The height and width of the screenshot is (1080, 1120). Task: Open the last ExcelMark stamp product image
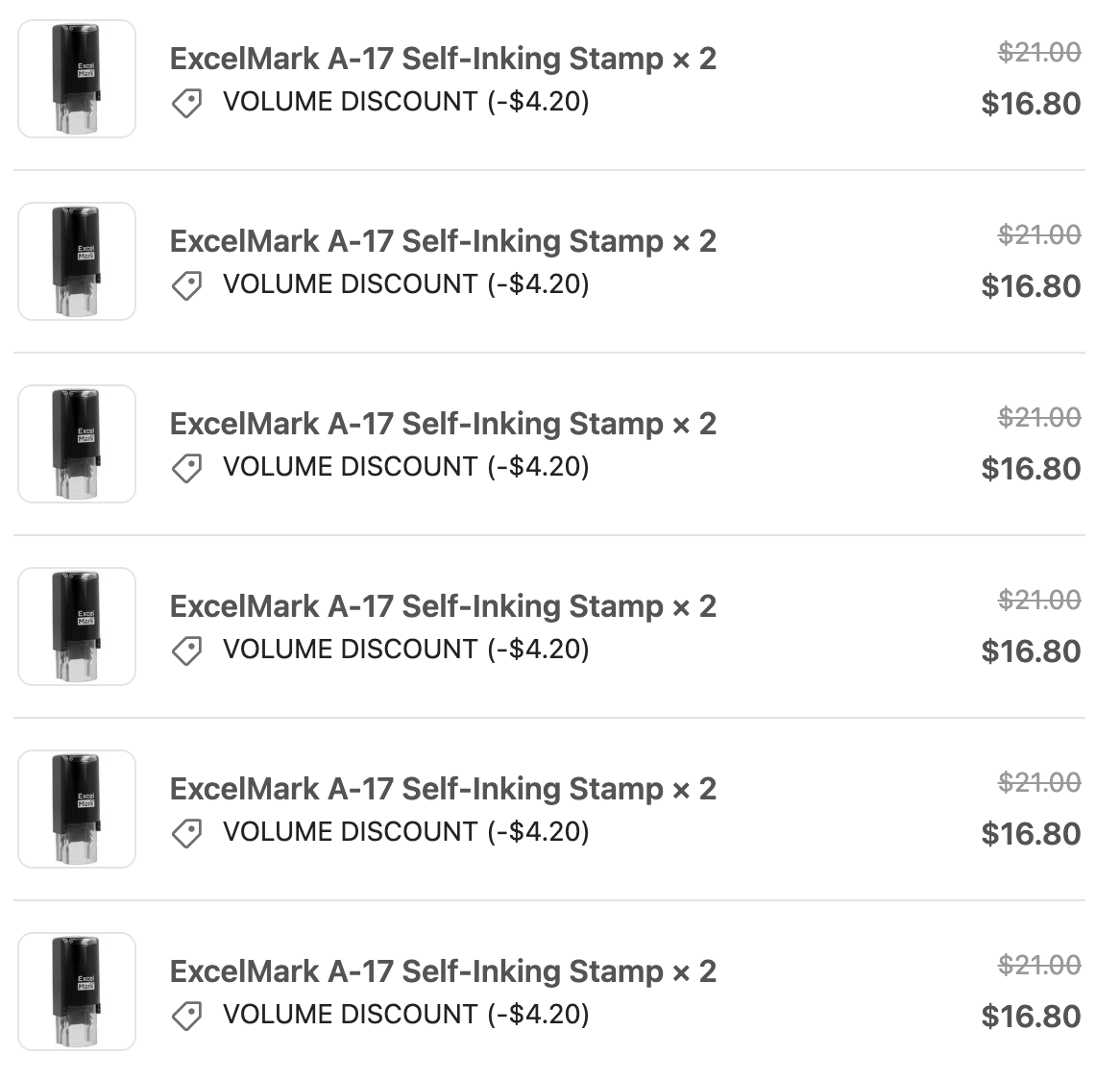coord(76,992)
